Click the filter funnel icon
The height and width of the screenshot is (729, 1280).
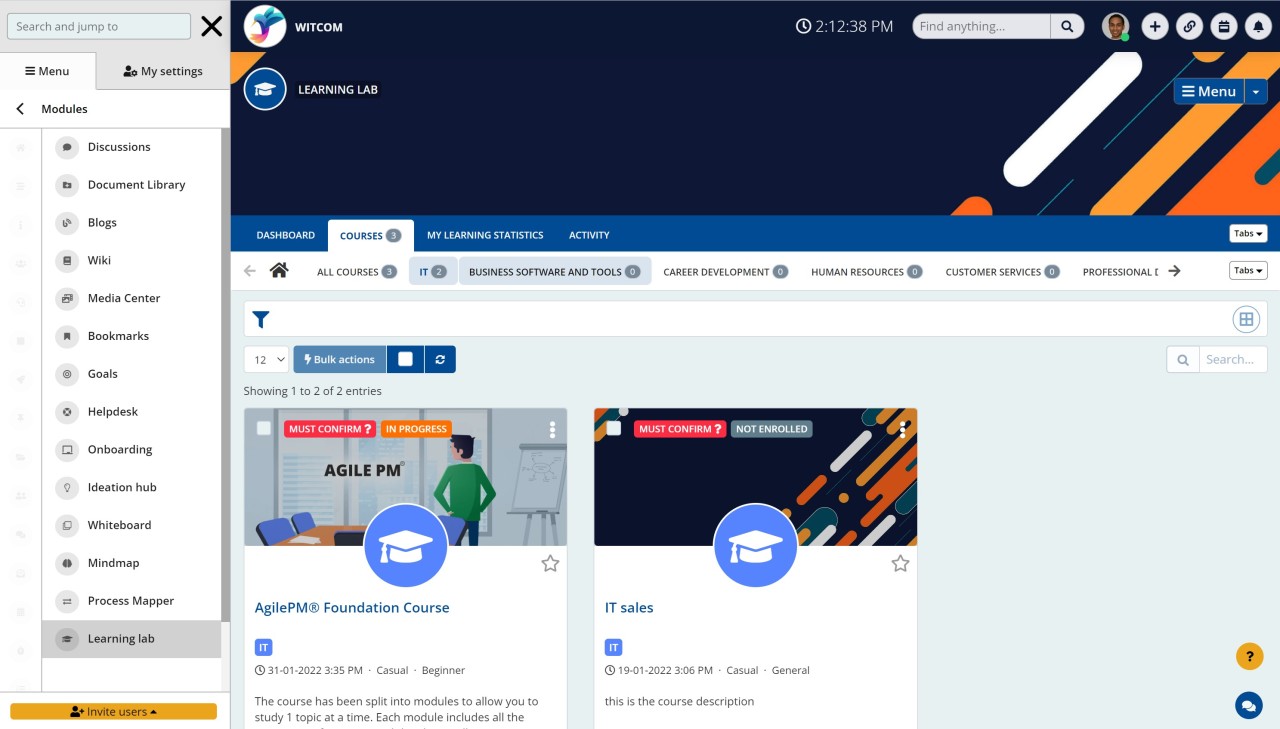(x=261, y=319)
